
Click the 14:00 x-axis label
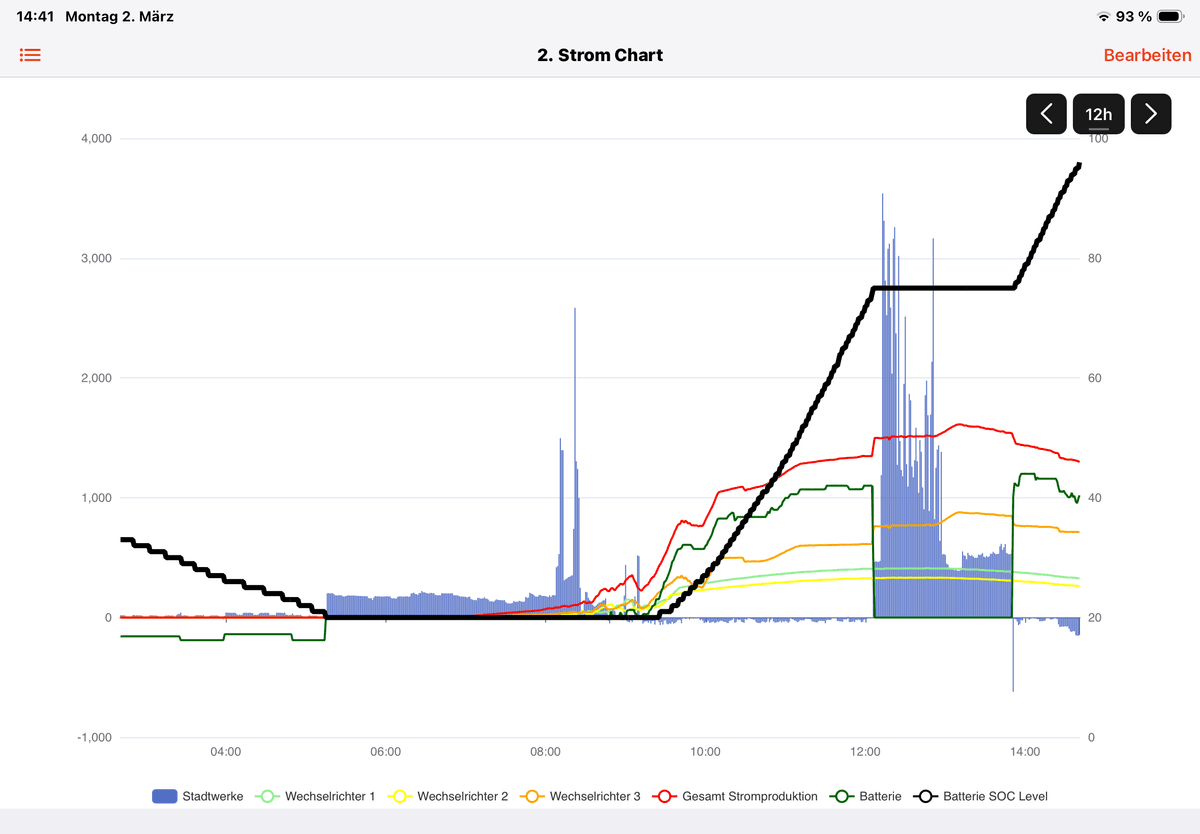coord(1025,752)
